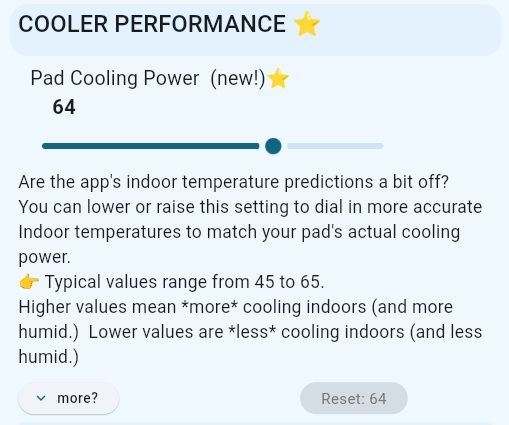Click the '(new!)' text in the slider label
Image resolution: width=509 pixels, height=425 pixels.
pyautogui.click(x=238, y=79)
